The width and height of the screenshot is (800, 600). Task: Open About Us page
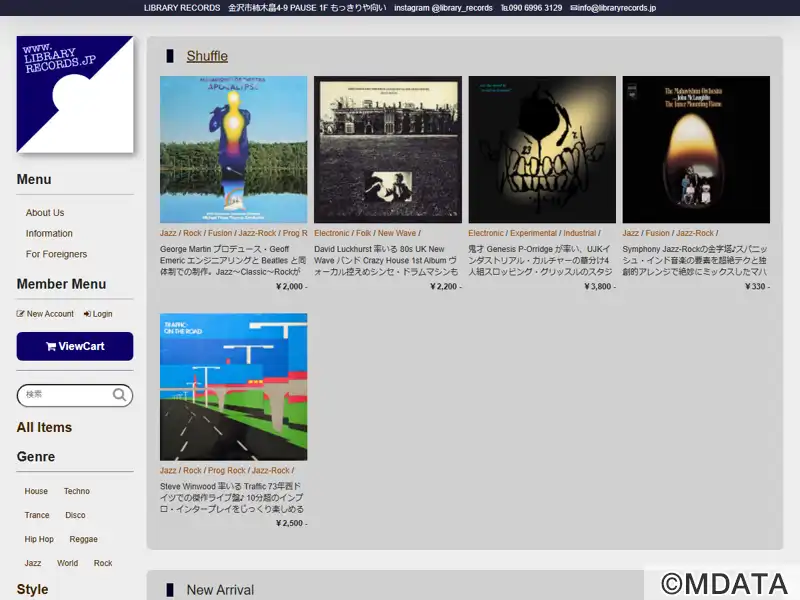click(x=45, y=213)
